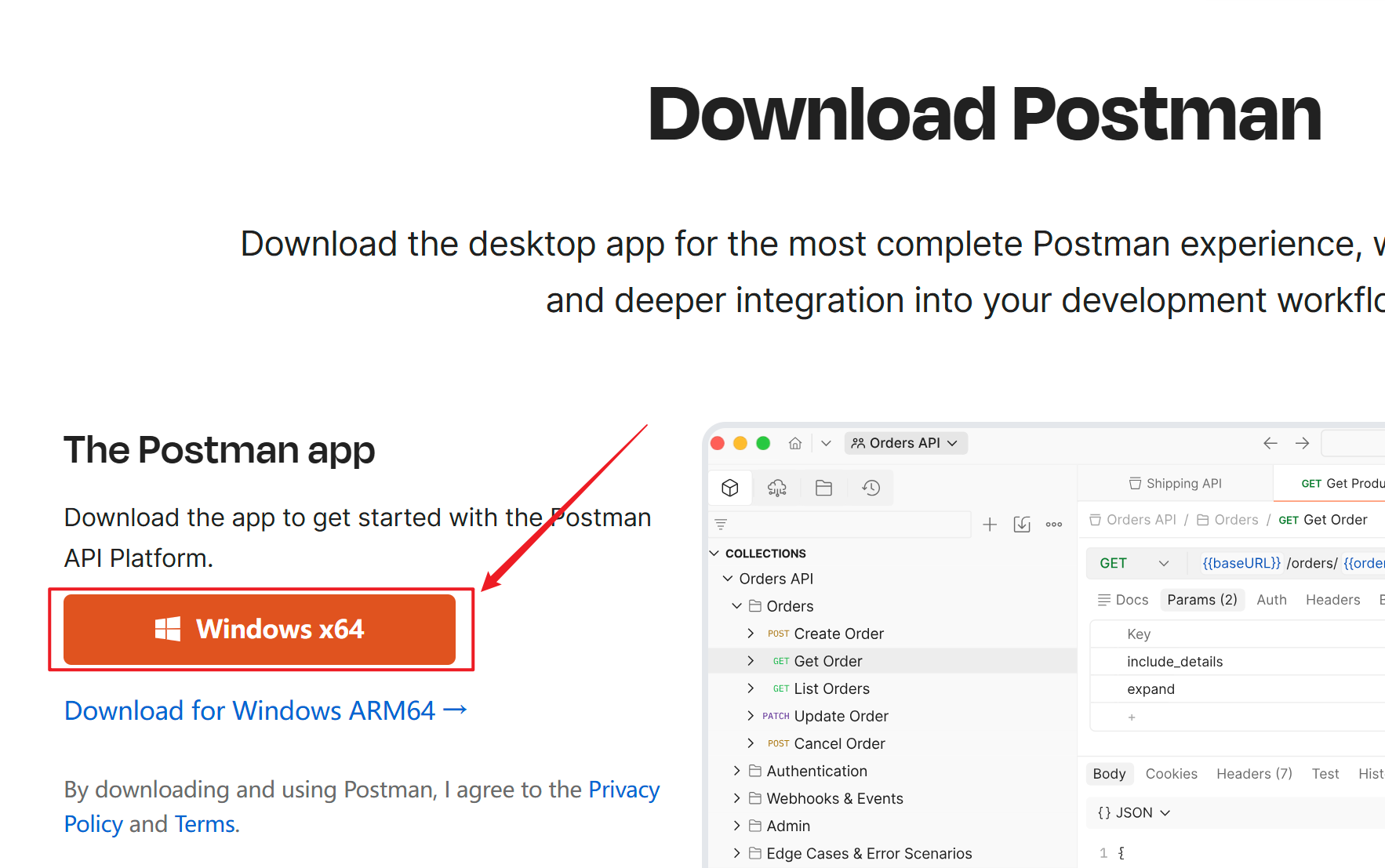Click the filter icon in collections search
Image resolution: width=1385 pixels, height=868 pixels.
721,524
